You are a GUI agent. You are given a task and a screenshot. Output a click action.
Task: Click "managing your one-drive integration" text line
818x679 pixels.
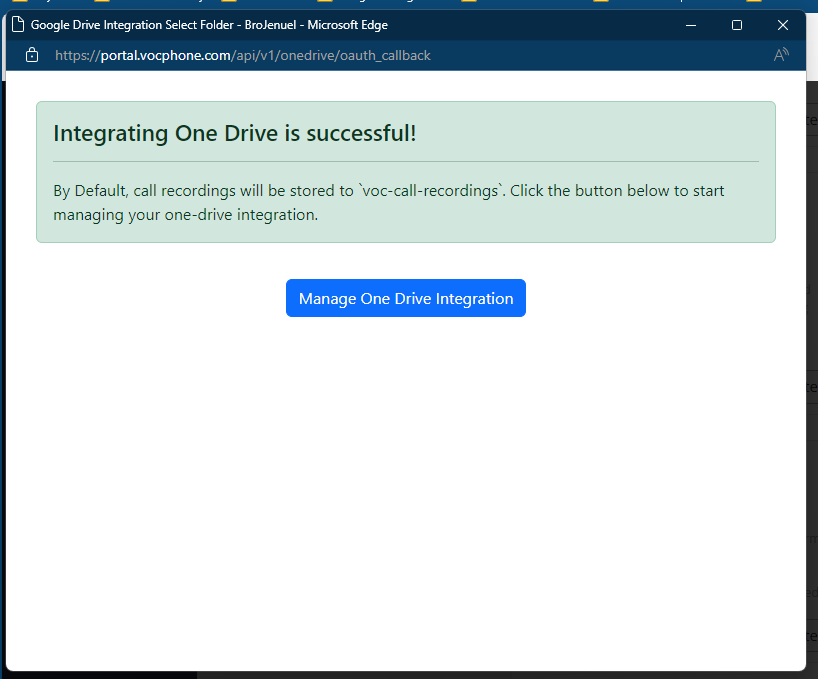point(185,214)
